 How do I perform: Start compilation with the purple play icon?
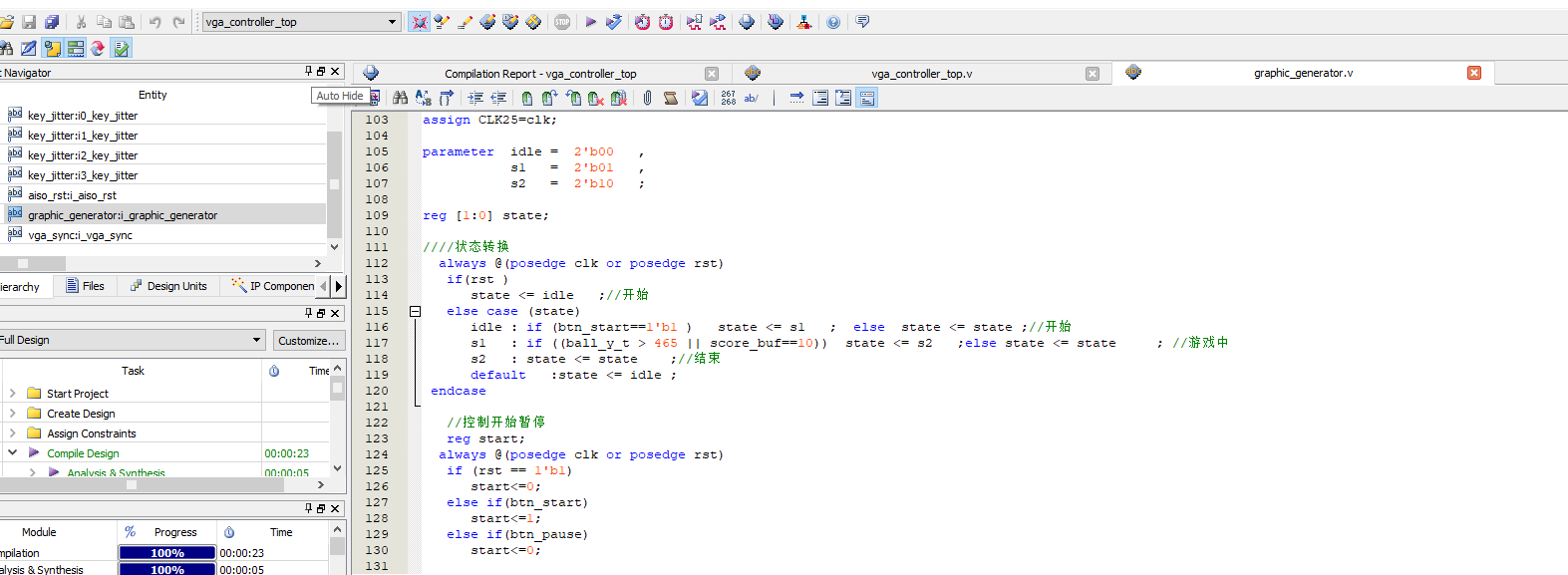tap(591, 22)
